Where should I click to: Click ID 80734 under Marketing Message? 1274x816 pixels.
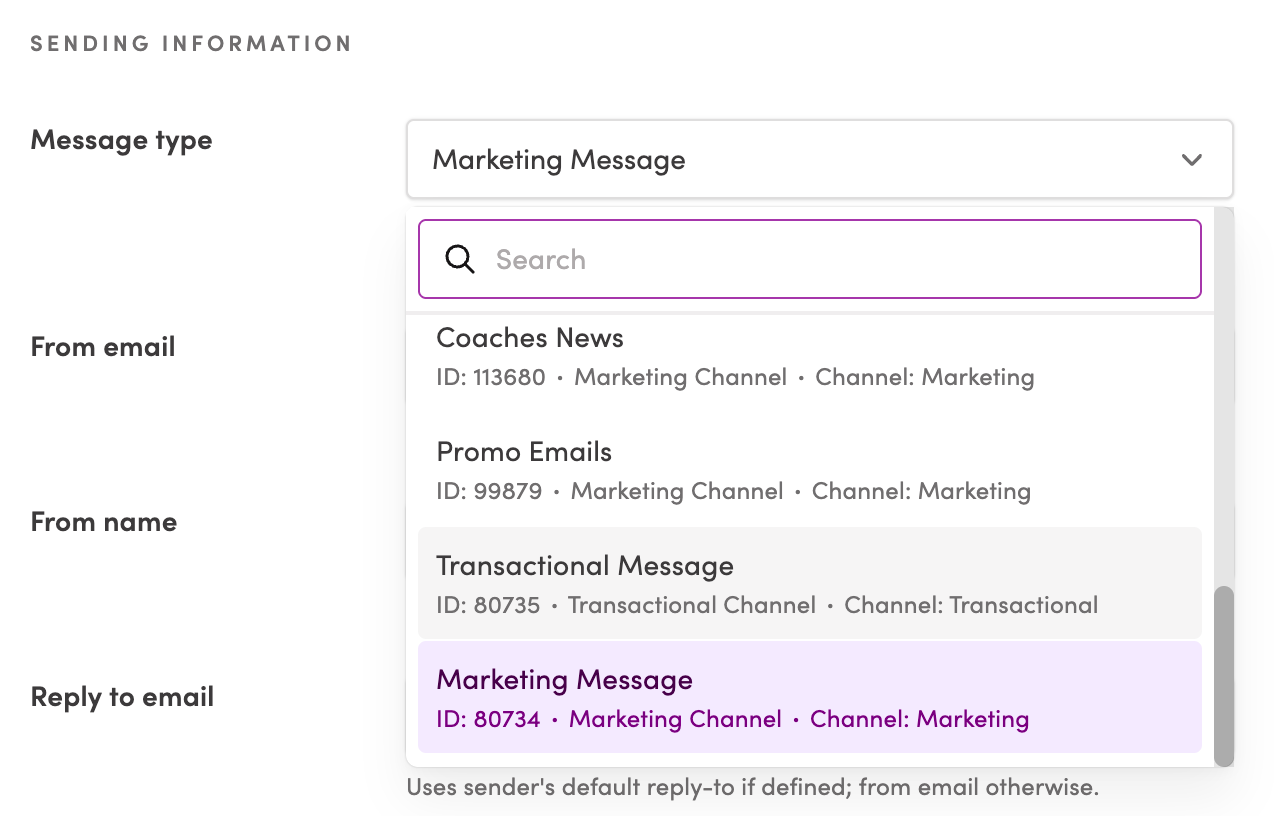488,719
